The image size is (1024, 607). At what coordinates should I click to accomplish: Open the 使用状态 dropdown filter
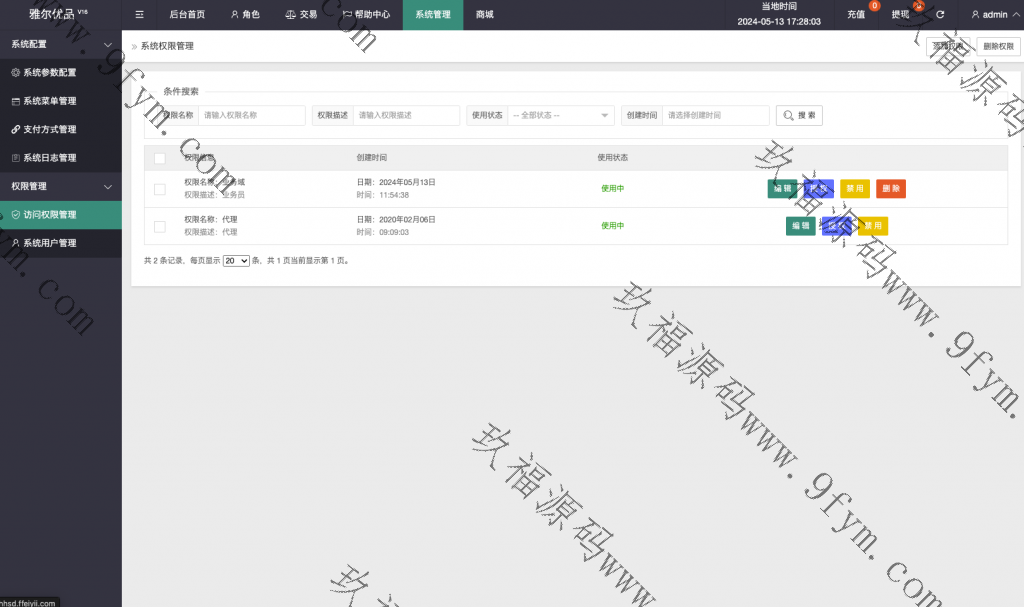click(x=560, y=116)
